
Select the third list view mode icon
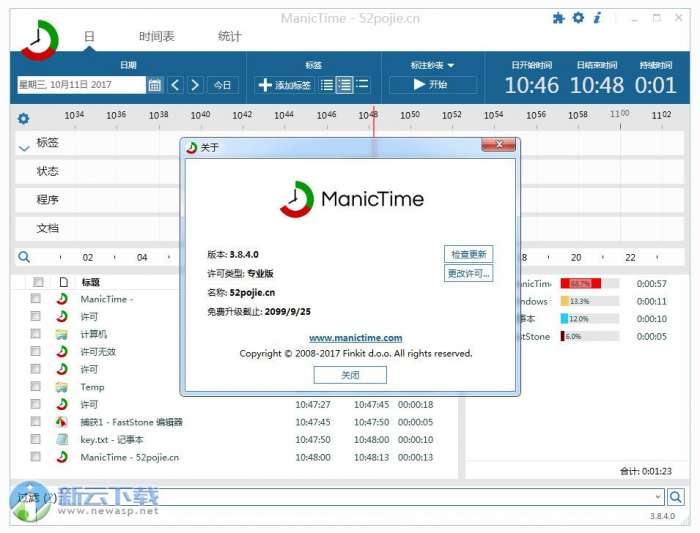(x=362, y=84)
